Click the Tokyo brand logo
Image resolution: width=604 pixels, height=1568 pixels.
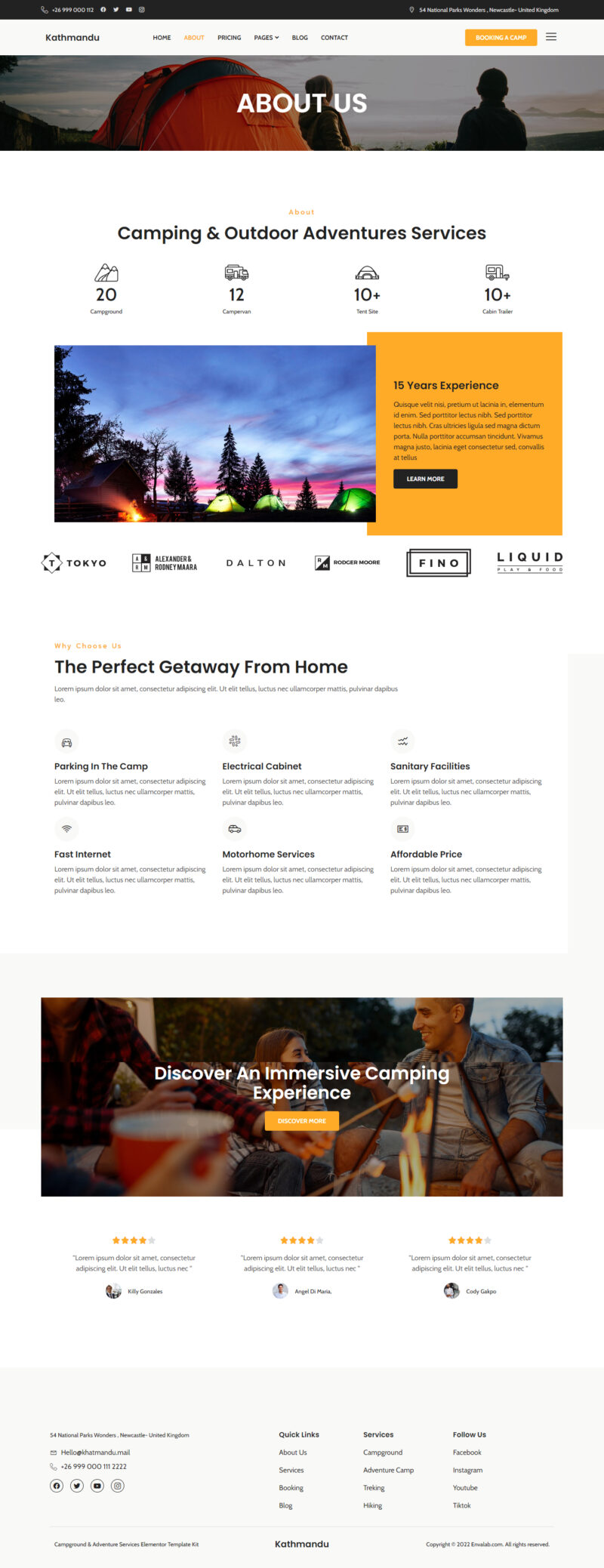coord(74,563)
